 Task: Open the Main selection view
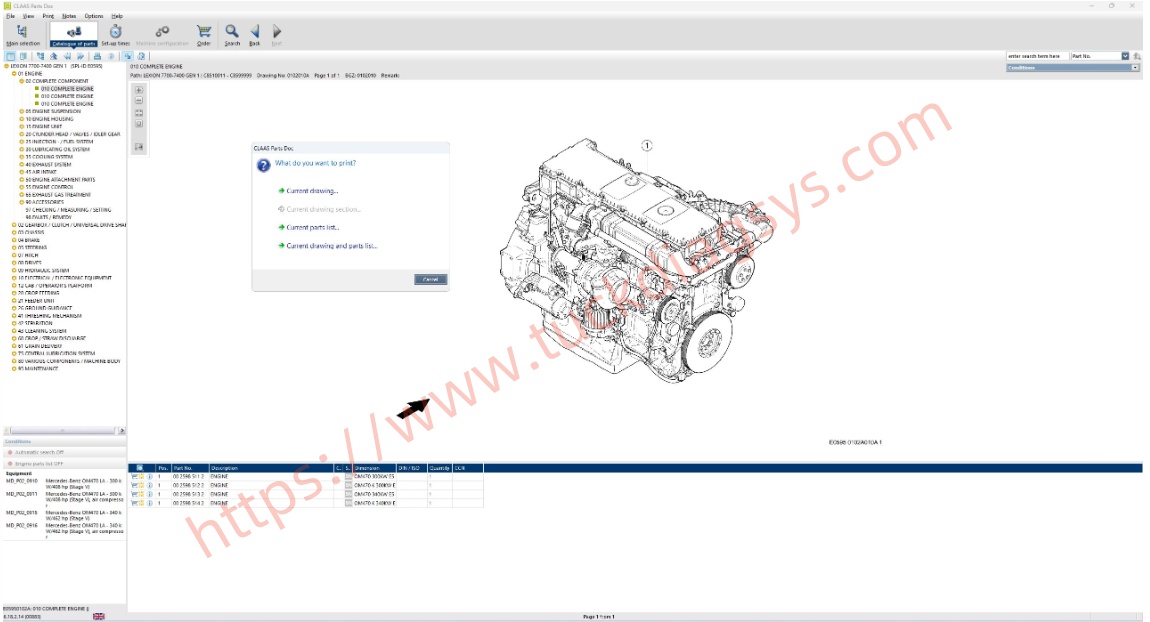point(23,34)
